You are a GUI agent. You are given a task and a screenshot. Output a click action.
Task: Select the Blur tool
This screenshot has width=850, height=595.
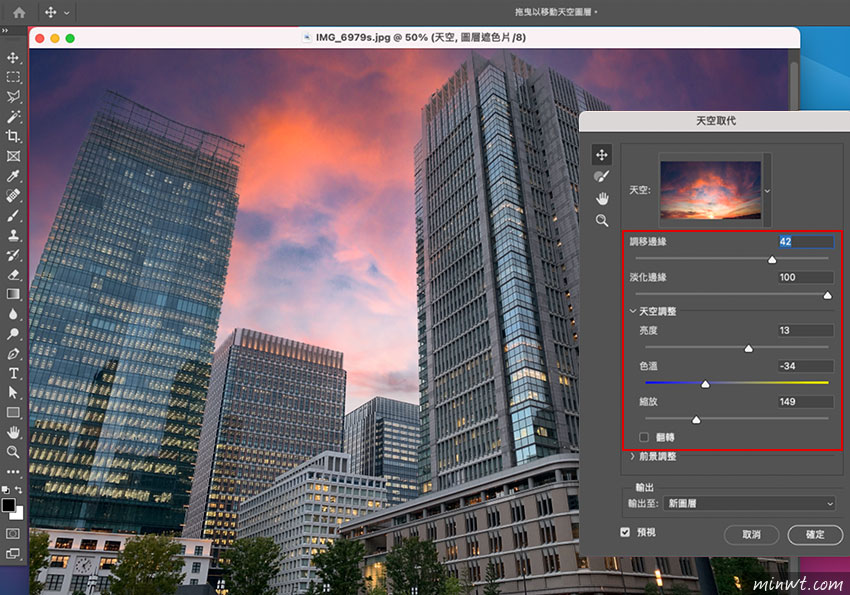(x=13, y=314)
